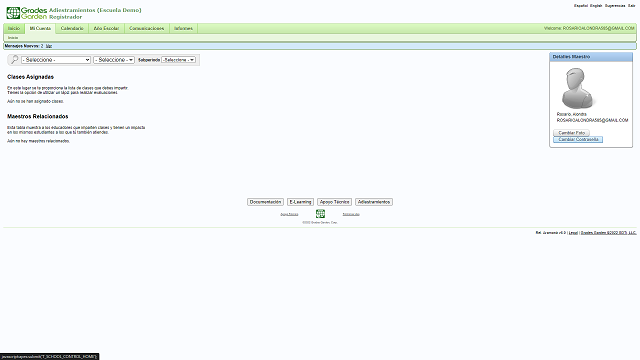
Task: Click the Adiestramientos (Escuela Demo) title
Action: (95, 10)
